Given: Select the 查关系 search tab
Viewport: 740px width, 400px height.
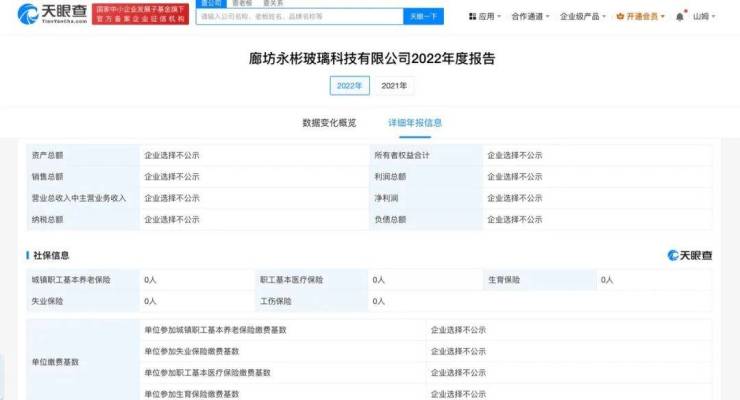Looking at the screenshot, I should pyautogui.click(x=272, y=3).
